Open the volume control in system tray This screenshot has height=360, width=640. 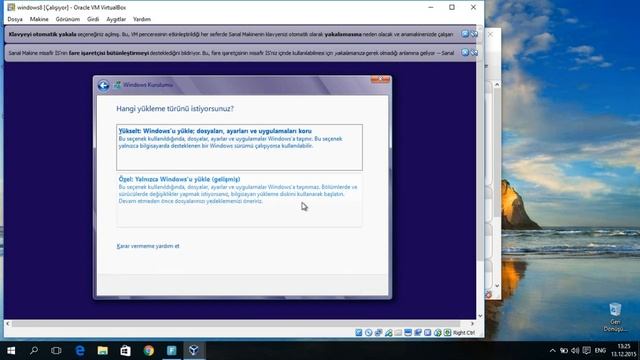click(575, 351)
